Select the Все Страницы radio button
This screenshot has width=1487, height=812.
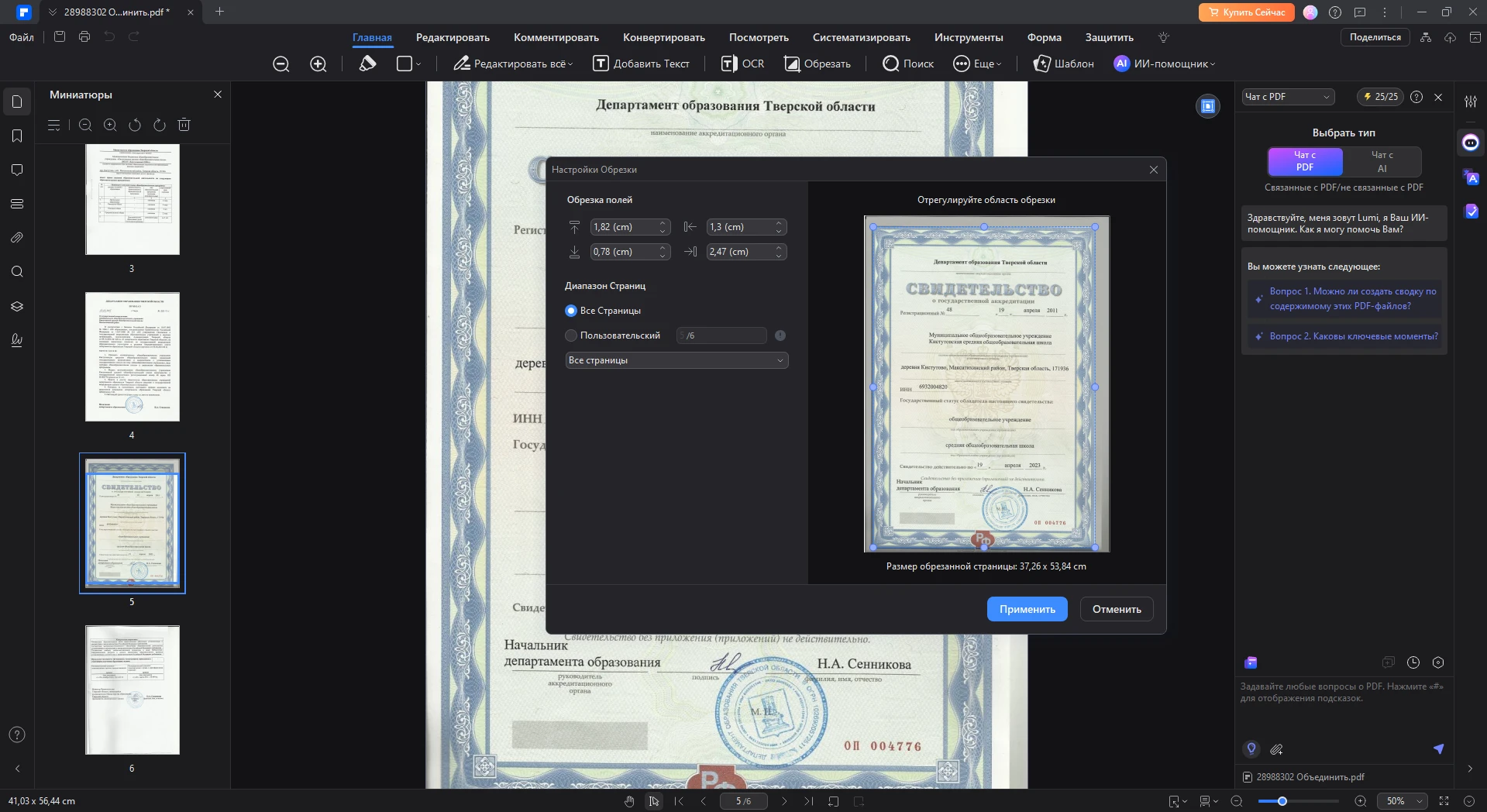tap(571, 311)
